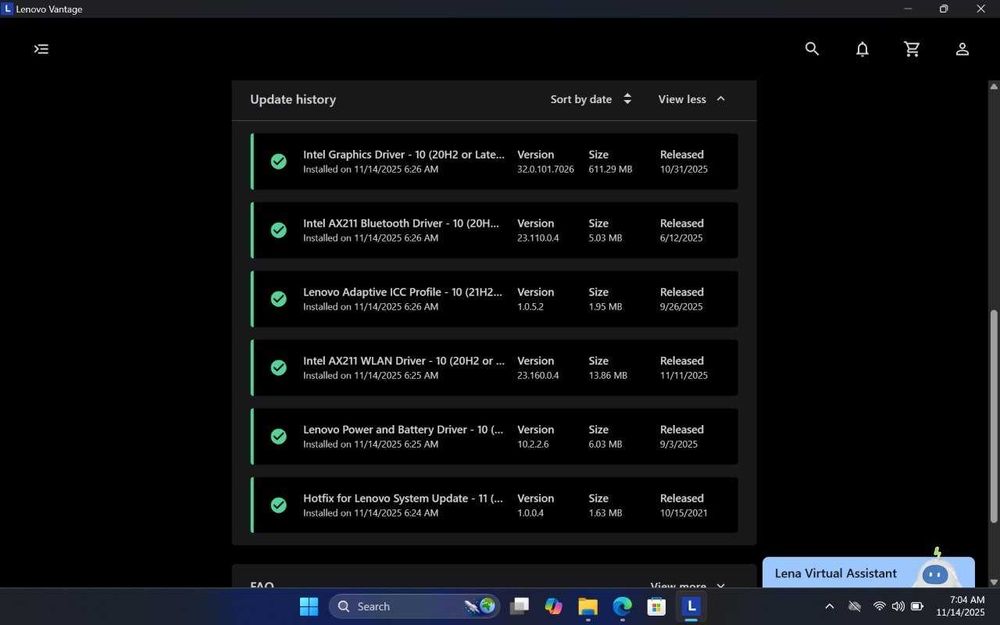Select the Intel AX211 WLAN Driver title

[x=404, y=361]
